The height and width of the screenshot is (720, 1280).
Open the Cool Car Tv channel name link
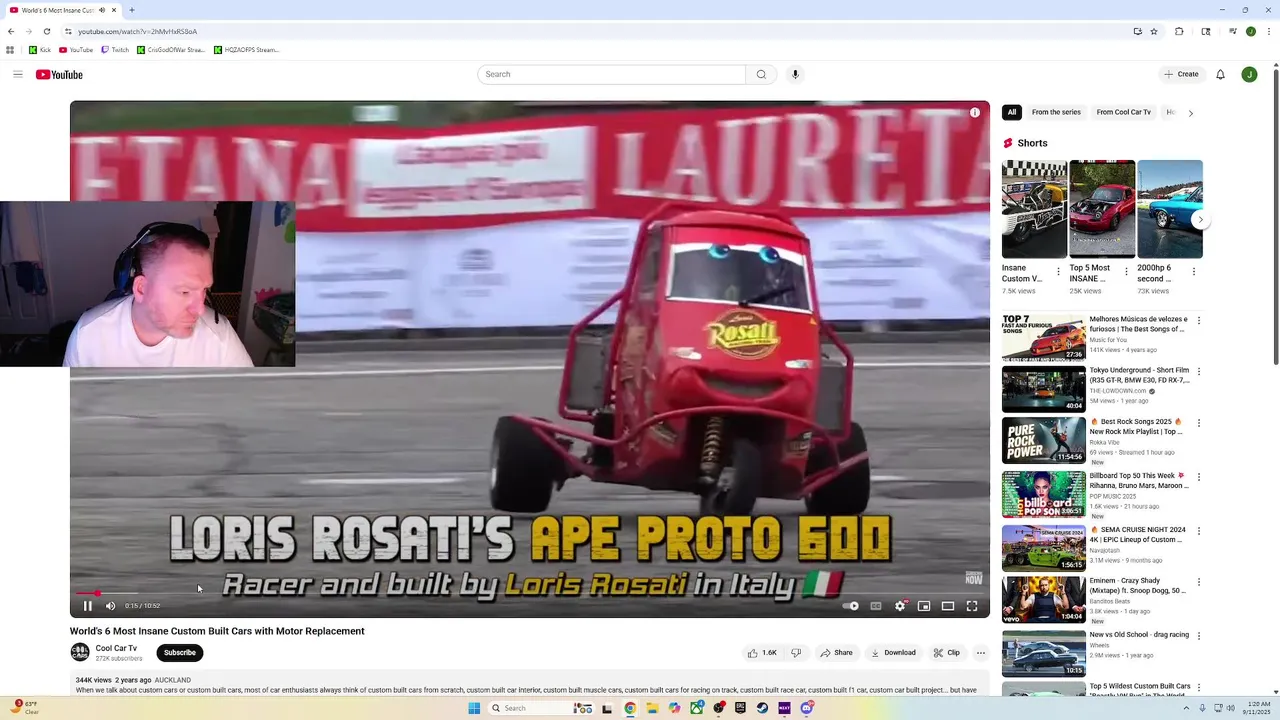click(116, 648)
